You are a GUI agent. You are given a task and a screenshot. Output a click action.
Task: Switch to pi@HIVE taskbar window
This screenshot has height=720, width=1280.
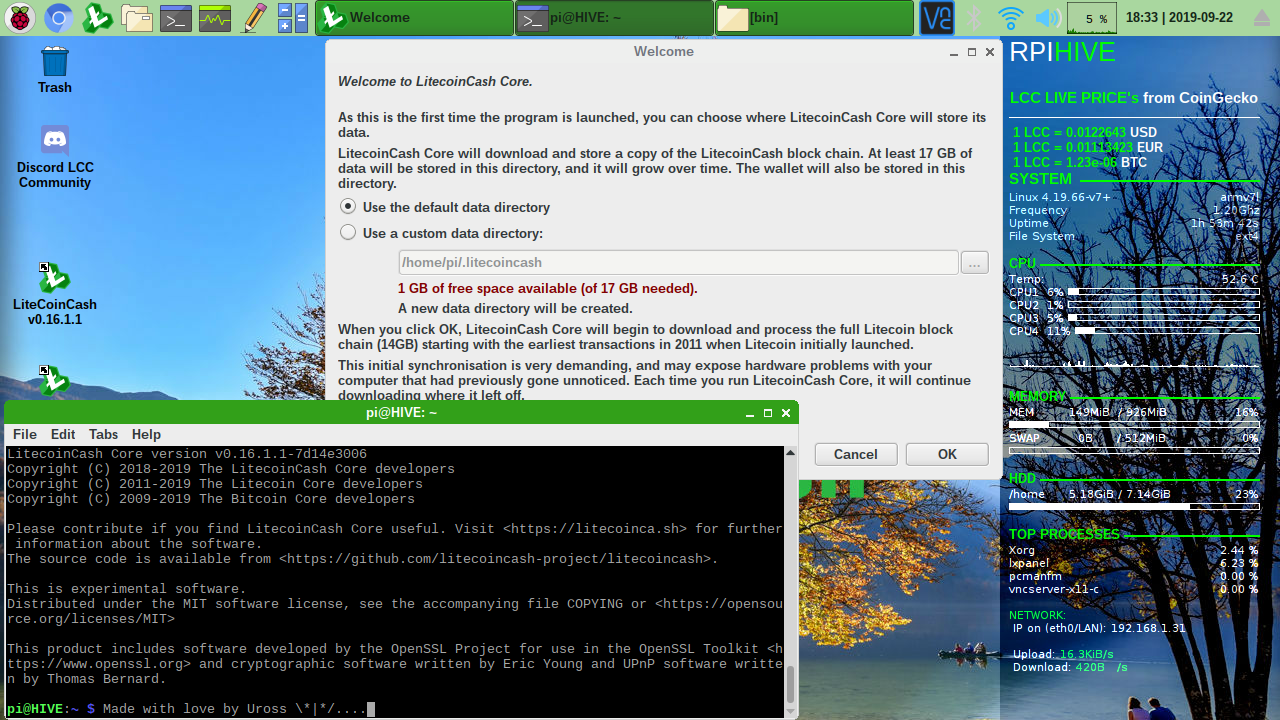[x=615, y=17]
